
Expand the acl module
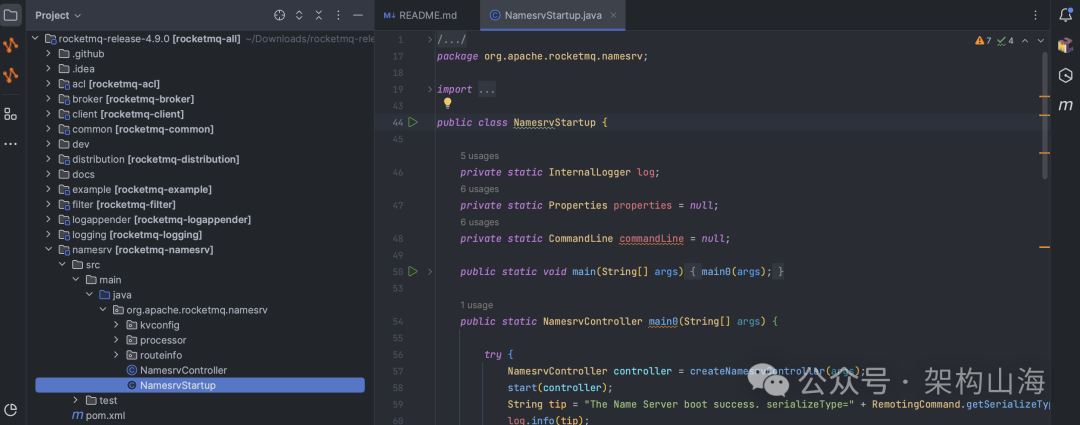[48, 84]
